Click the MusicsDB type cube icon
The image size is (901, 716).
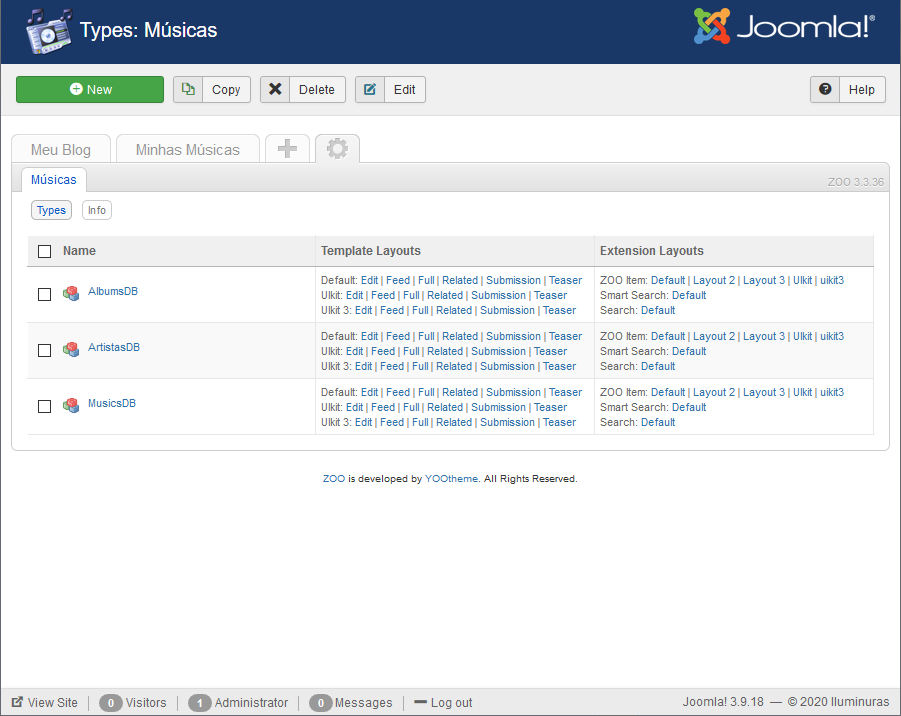click(x=71, y=405)
